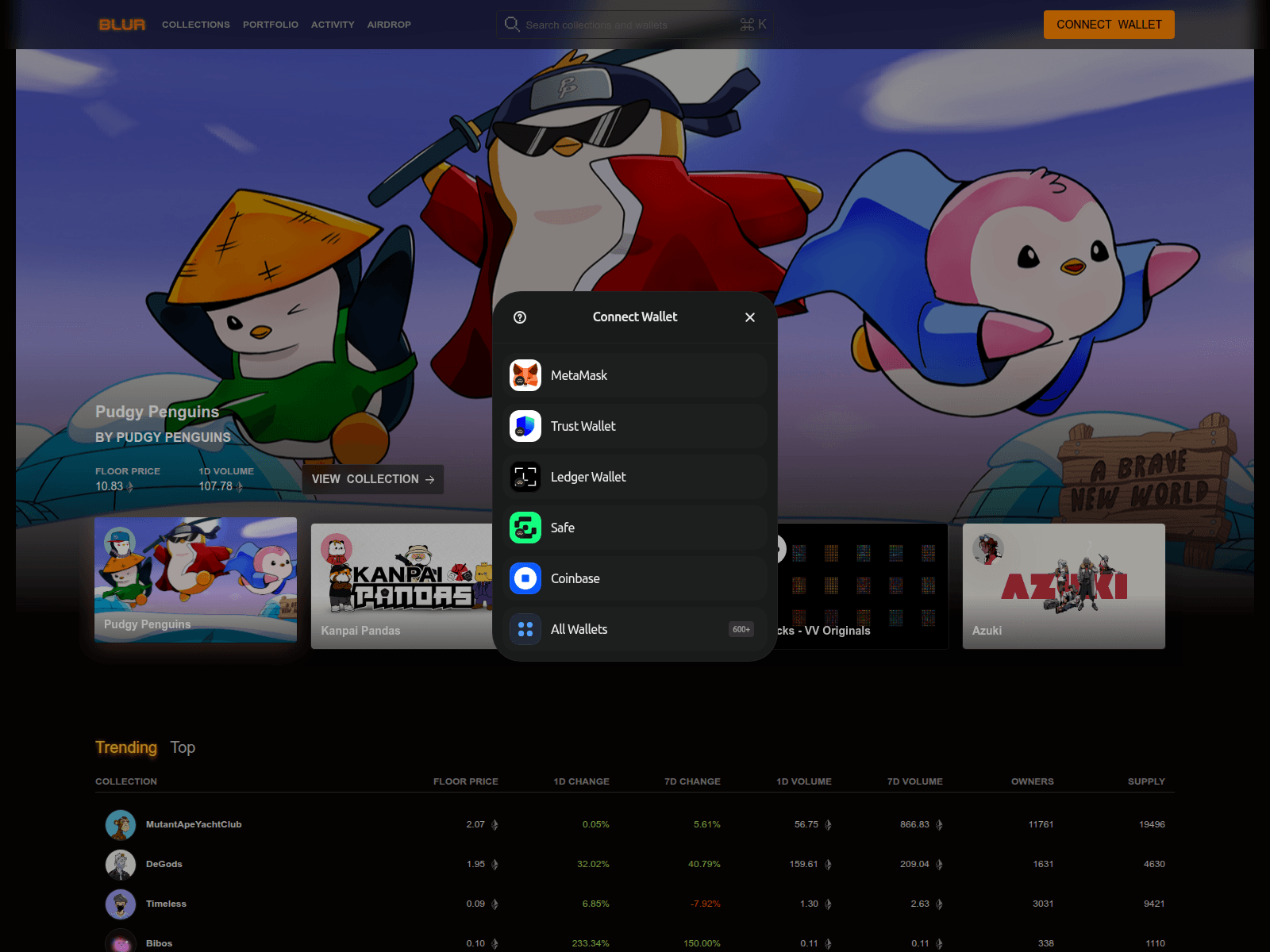Focus the search collections and wallets field
This screenshot has width=1270, height=952.
coord(635,25)
